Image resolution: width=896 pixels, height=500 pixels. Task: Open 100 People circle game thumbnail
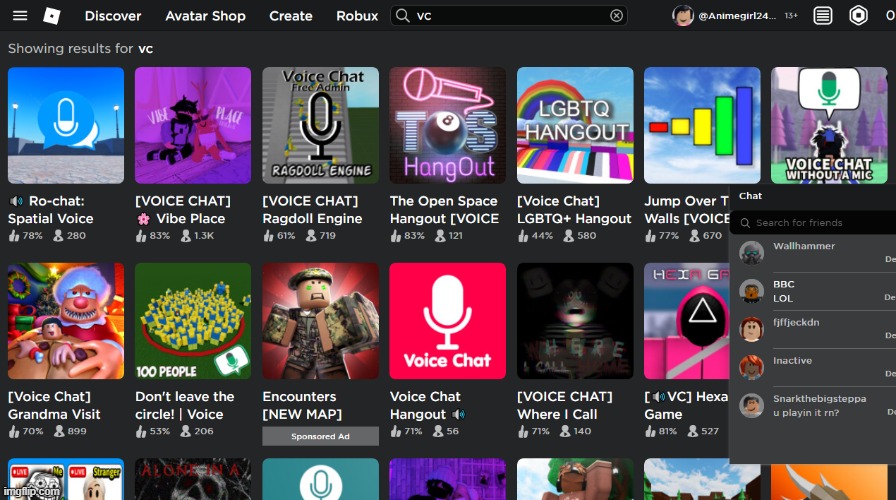[x=193, y=321]
